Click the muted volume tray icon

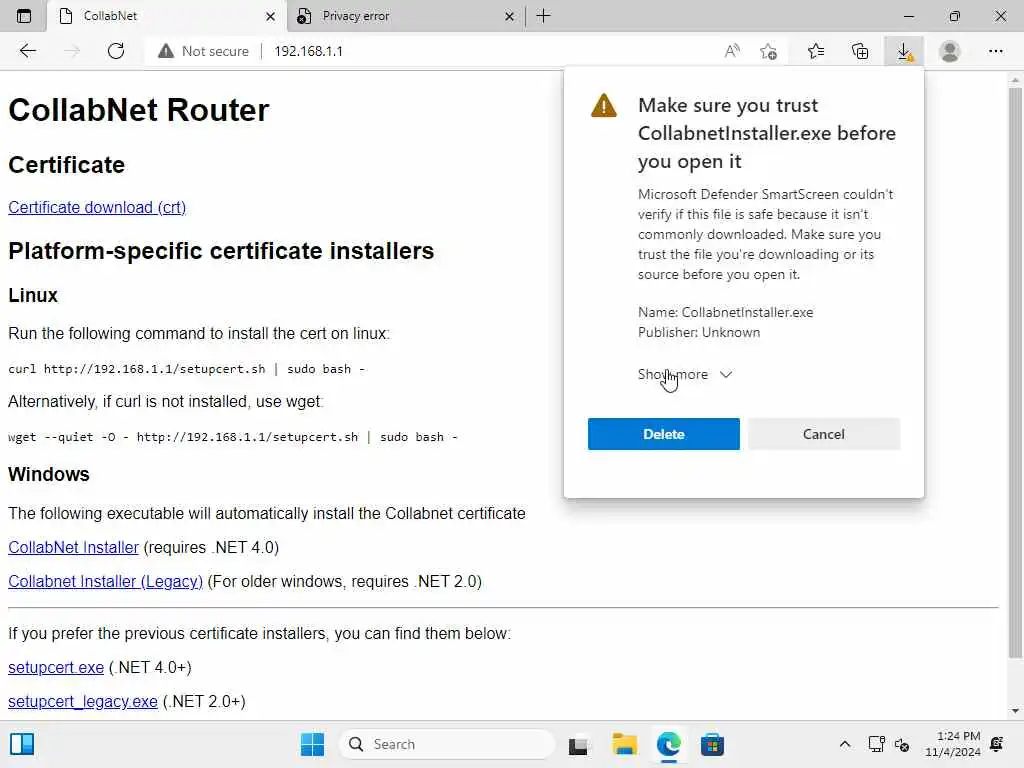903,744
